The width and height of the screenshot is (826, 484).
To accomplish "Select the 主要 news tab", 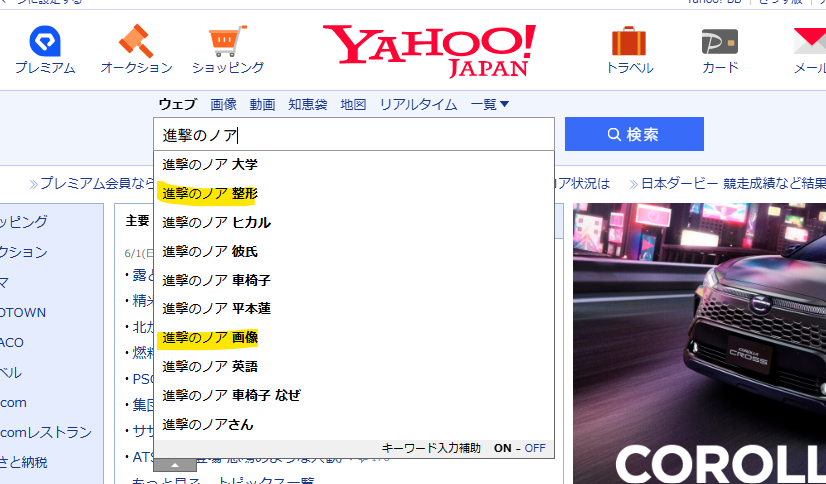I will pyautogui.click(x=137, y=221).
